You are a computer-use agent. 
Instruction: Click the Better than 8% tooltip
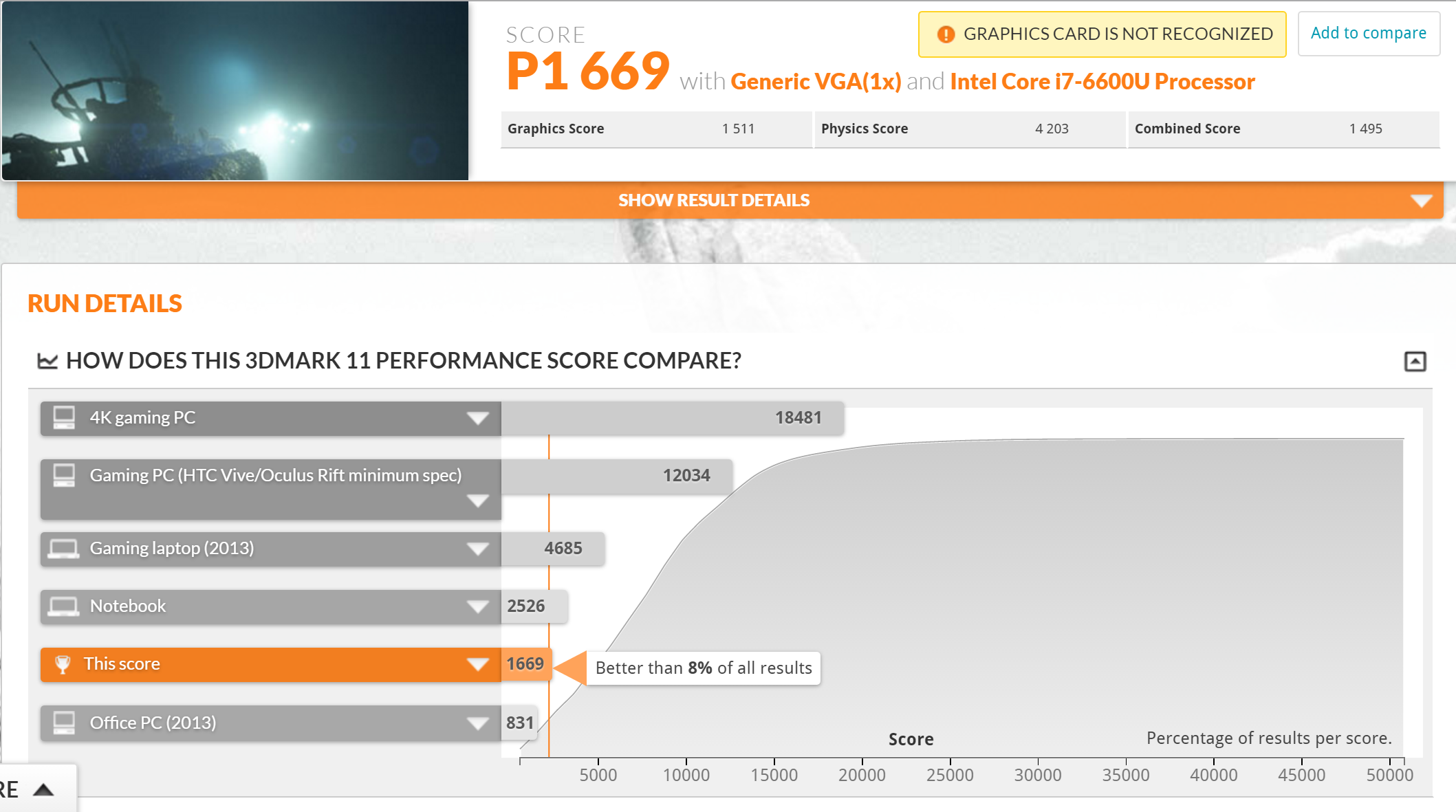[704, 668]
